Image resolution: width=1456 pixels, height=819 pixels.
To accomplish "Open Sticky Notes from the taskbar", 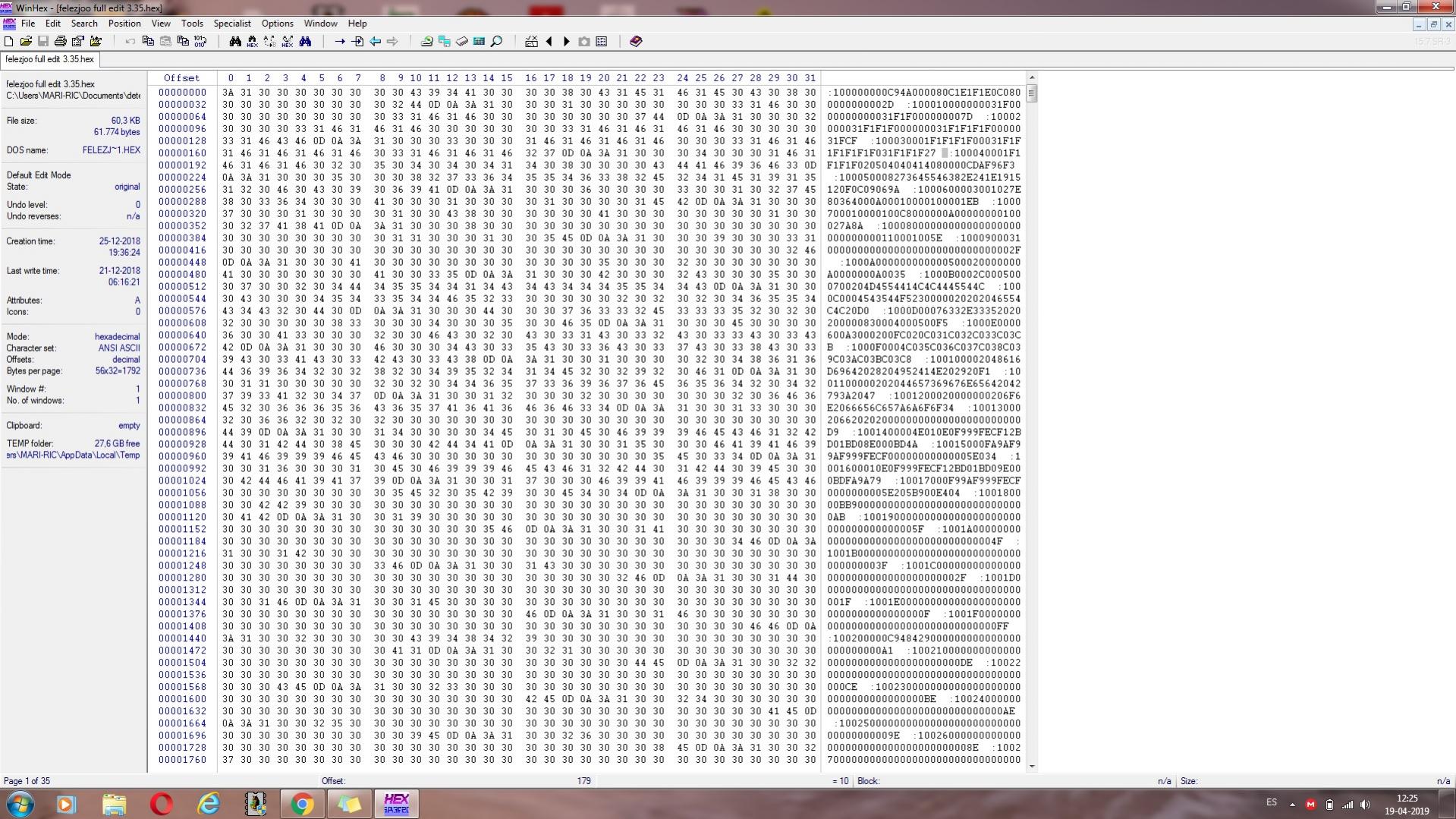I will coord(349,804).
